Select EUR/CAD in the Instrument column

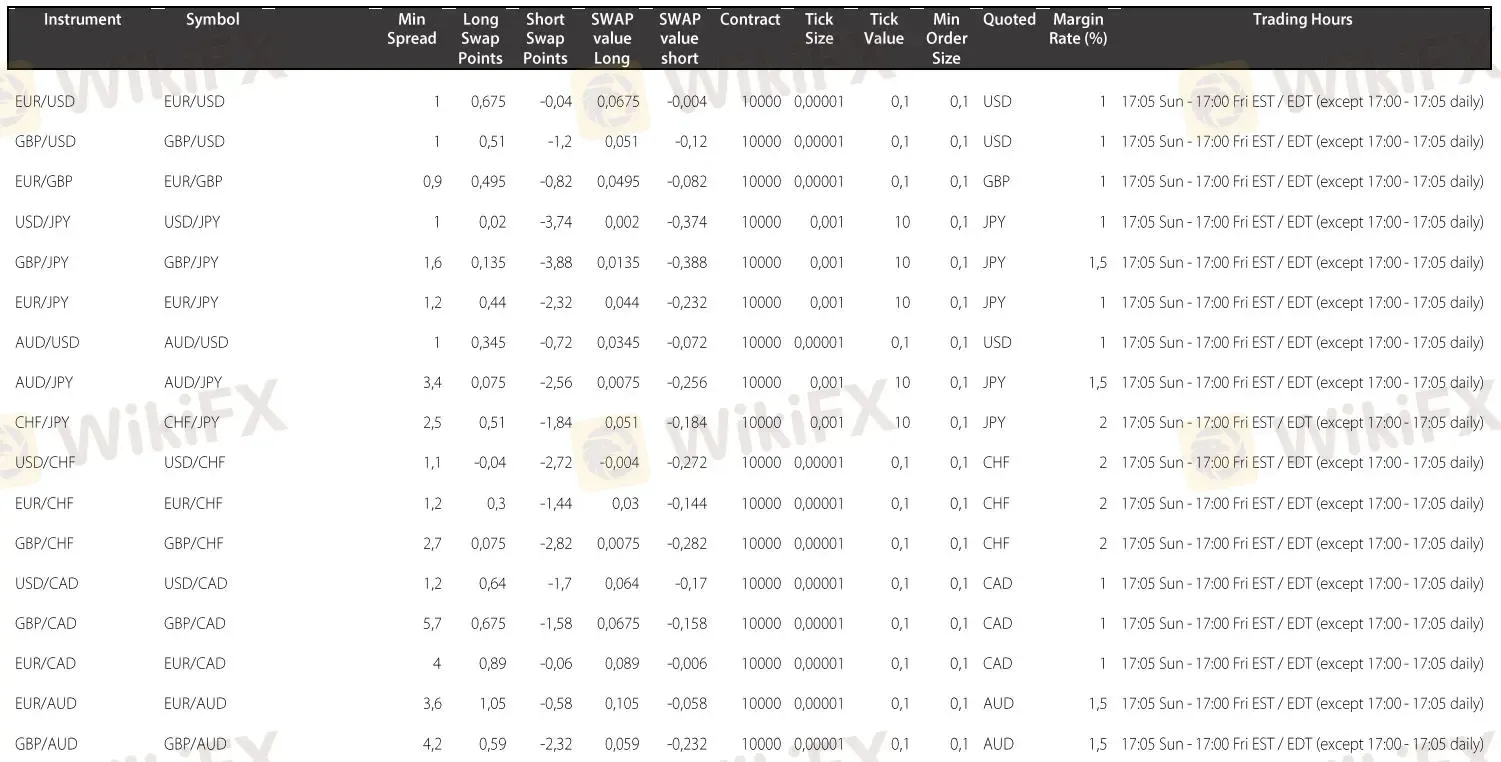pos(45,663)
